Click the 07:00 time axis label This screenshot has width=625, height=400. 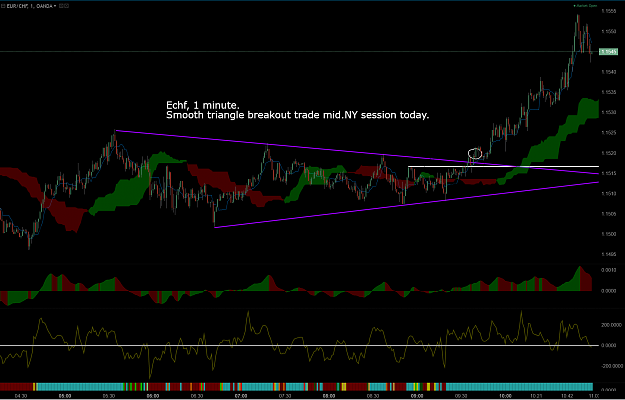[241, 396]
